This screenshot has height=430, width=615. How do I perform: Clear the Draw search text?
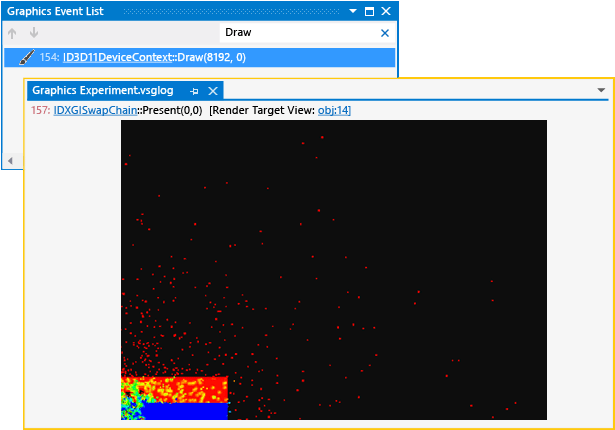click(x=385, y=33)
